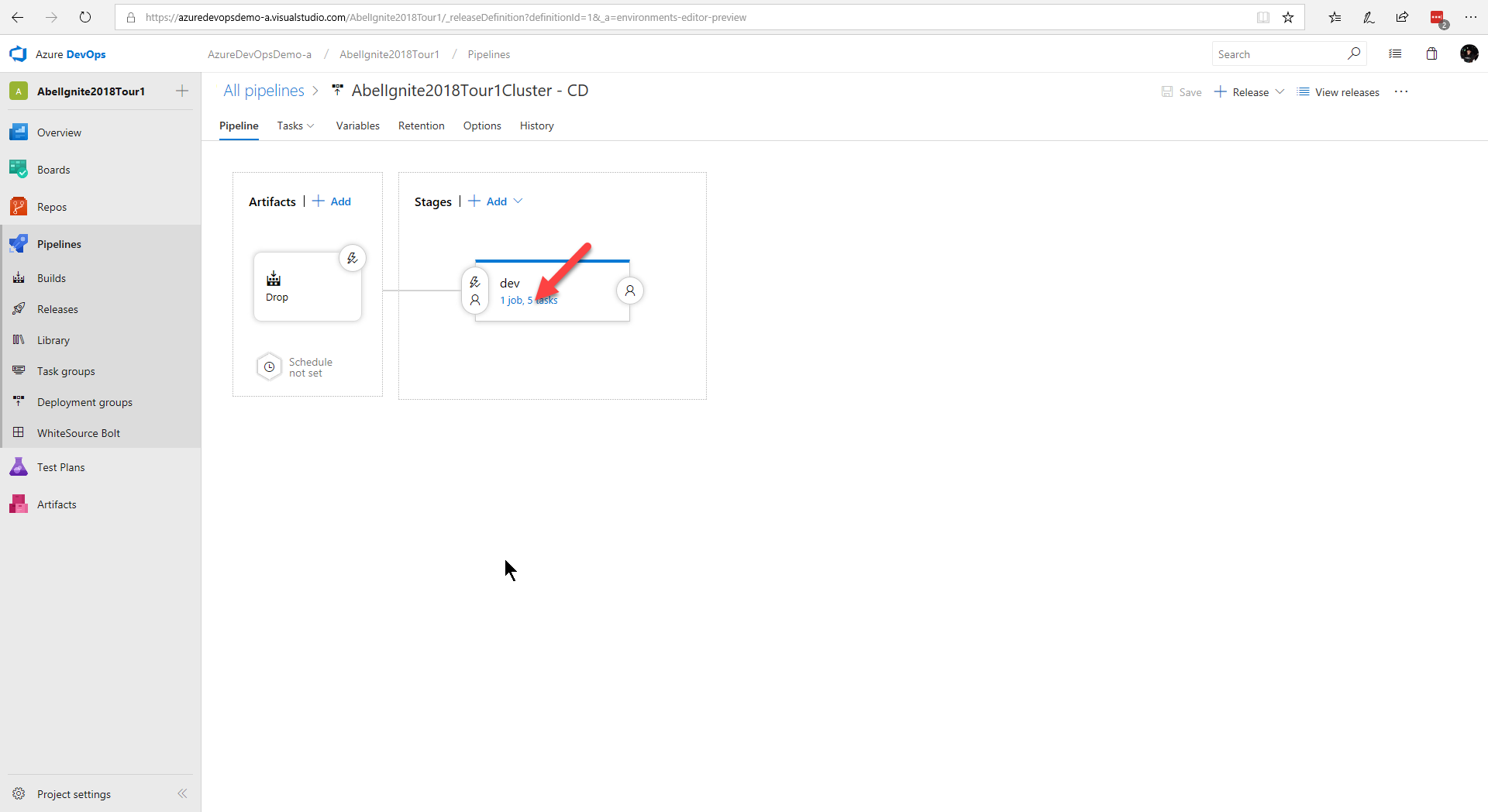1488x812 pixels.
Task: Select Pipelines in the sidebar
Action: coord(59,244)
